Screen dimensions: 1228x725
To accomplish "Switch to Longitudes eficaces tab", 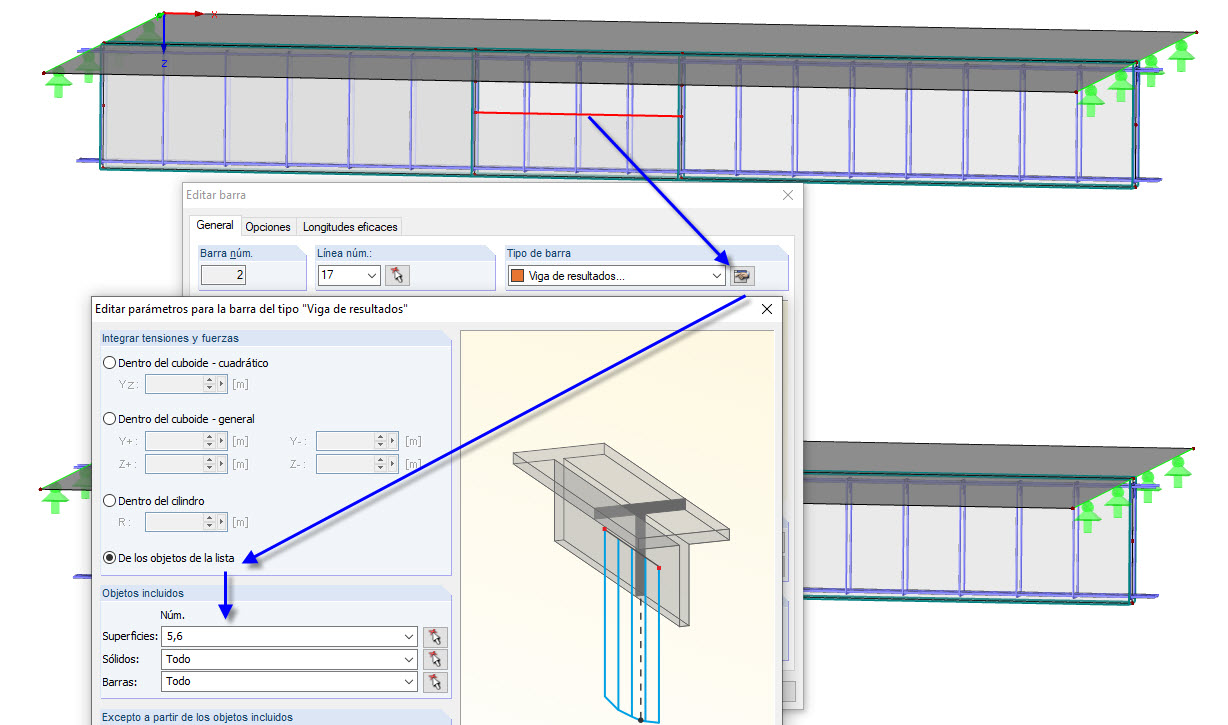I will (x=350, y=227).
